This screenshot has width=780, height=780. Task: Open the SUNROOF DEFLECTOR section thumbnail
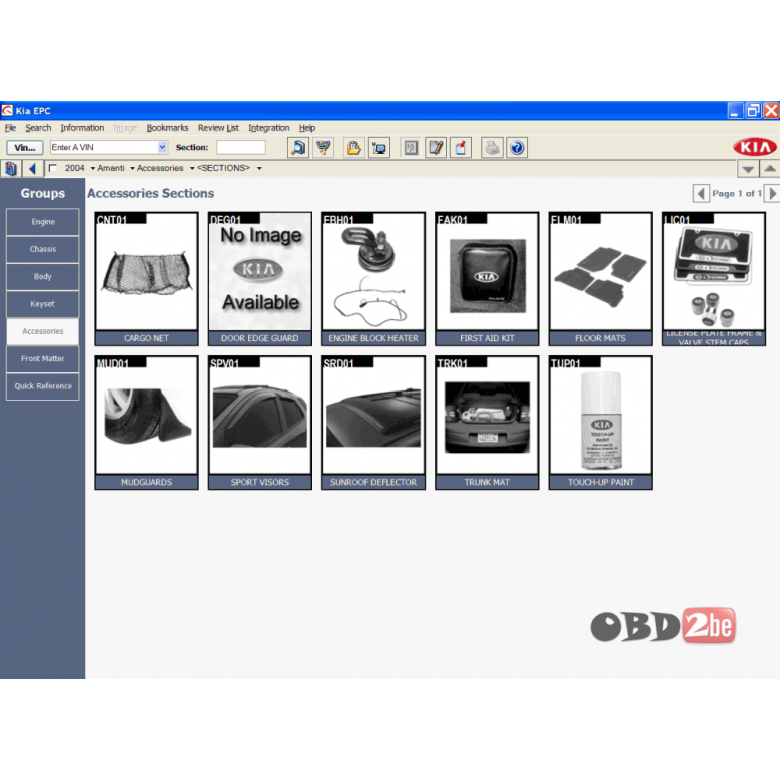(x=373, y=423)
